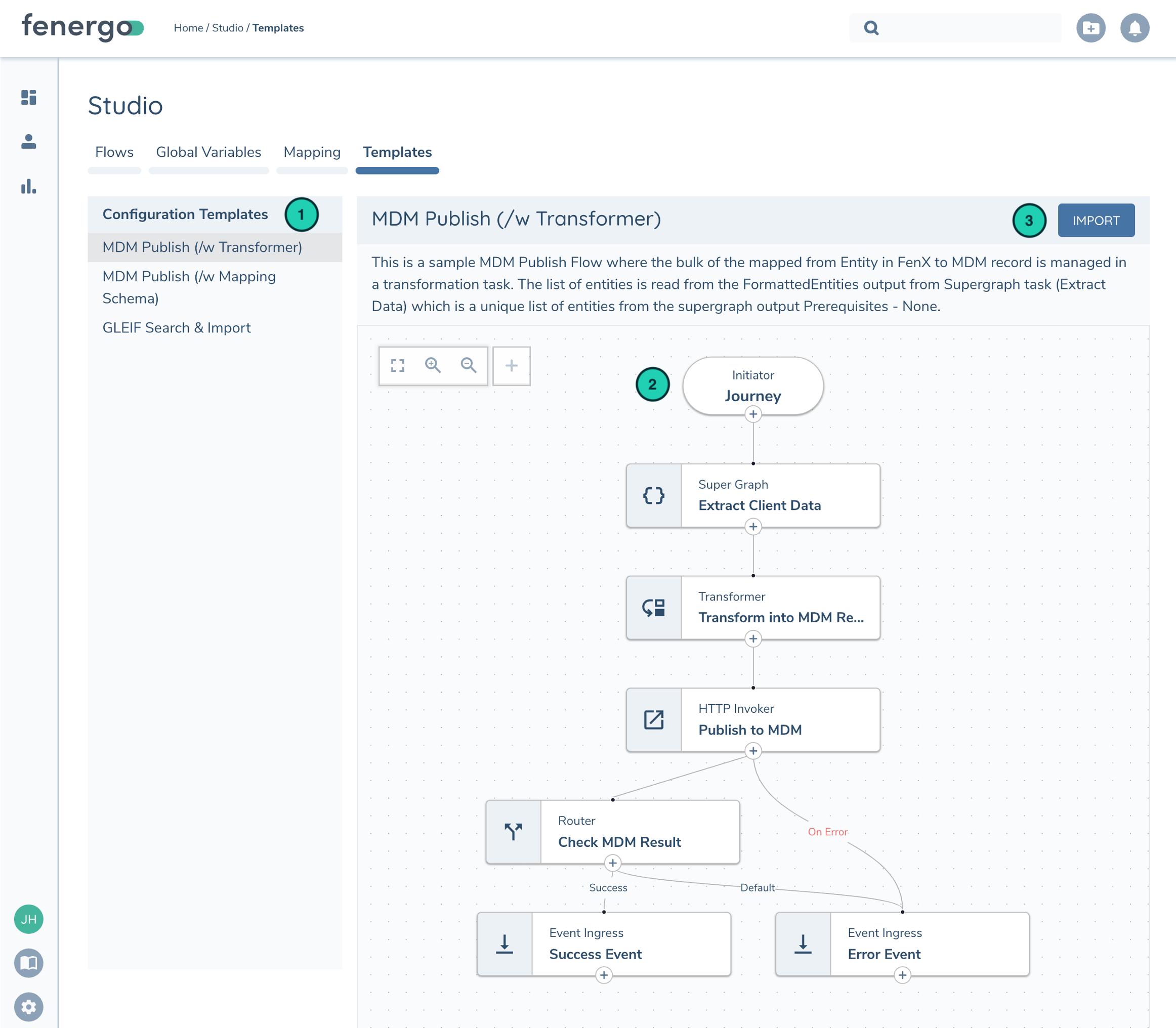The width and height of the screenshot is (1176, 1028).
Task: Open the user profile sidebar icon
Action: pyautogui.click(x=29, y=141)
